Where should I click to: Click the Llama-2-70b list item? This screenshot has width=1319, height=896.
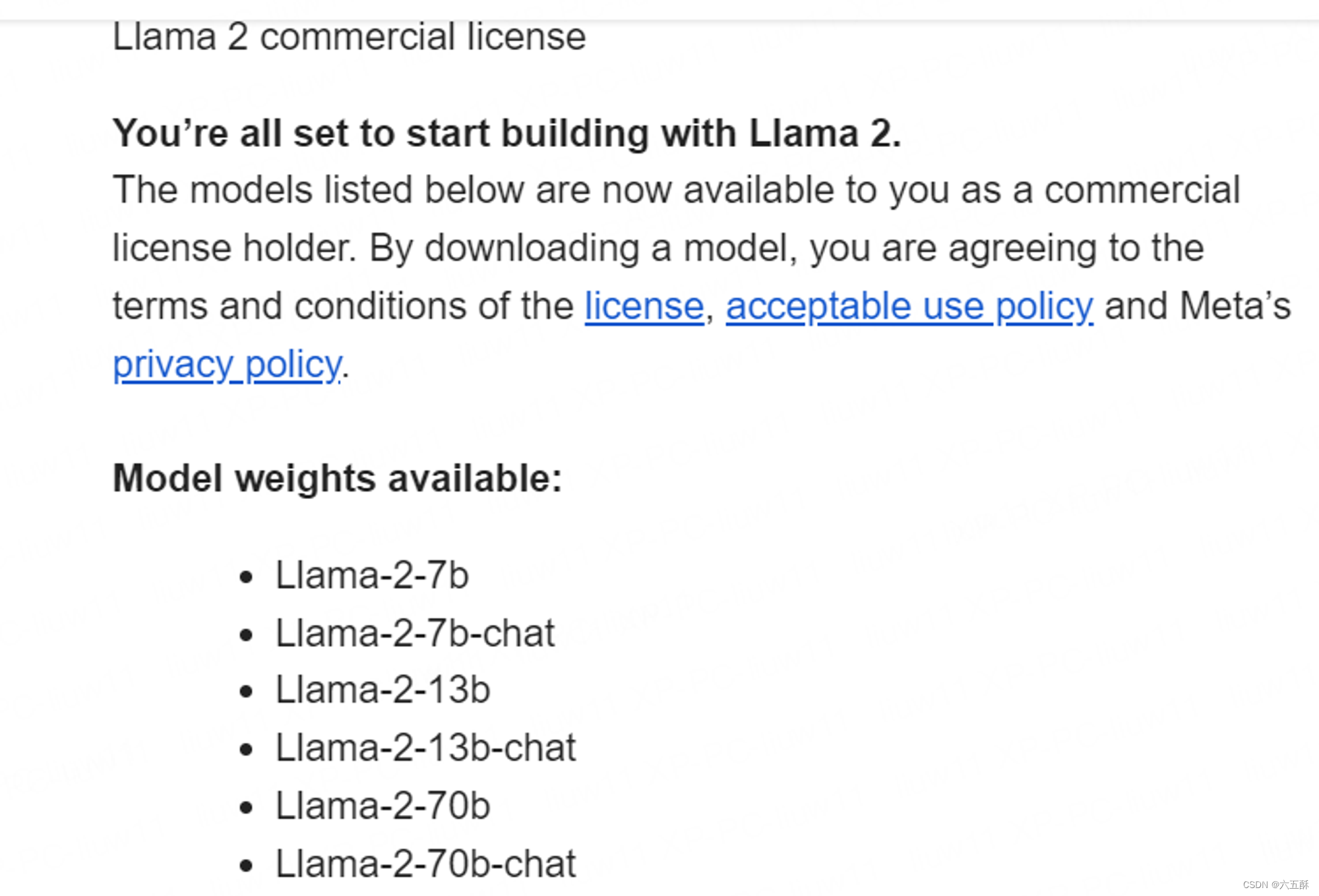pyautogui.click(x=383, y=806)
